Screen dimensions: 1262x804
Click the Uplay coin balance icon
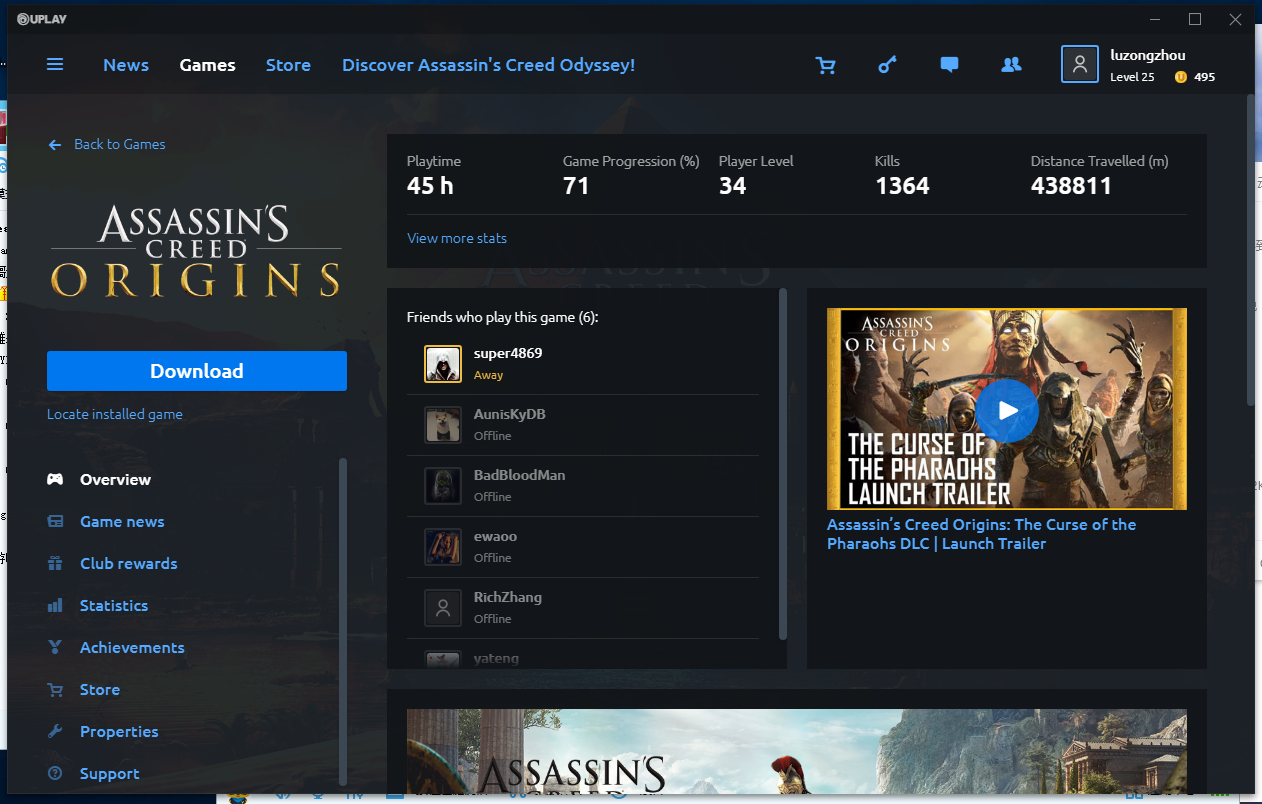point(1181,77)
